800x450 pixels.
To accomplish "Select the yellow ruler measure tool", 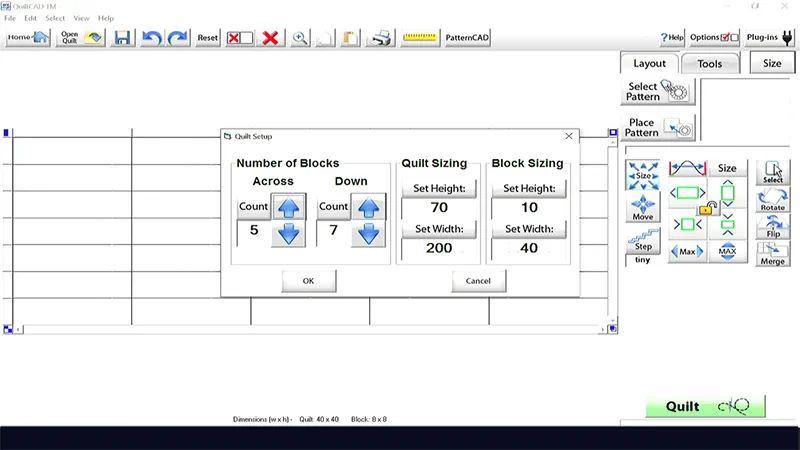I will click(421, 38).
